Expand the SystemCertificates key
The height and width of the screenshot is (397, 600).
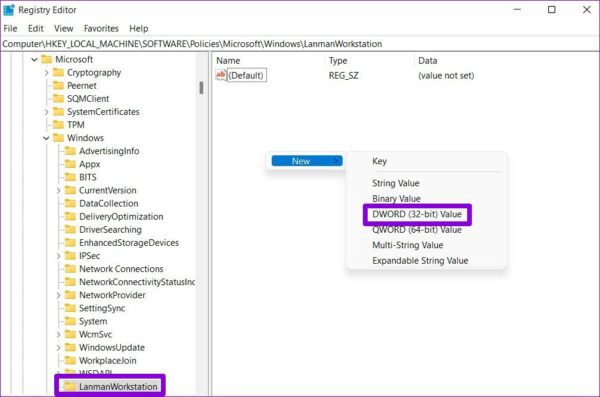(x=46, y=112)
